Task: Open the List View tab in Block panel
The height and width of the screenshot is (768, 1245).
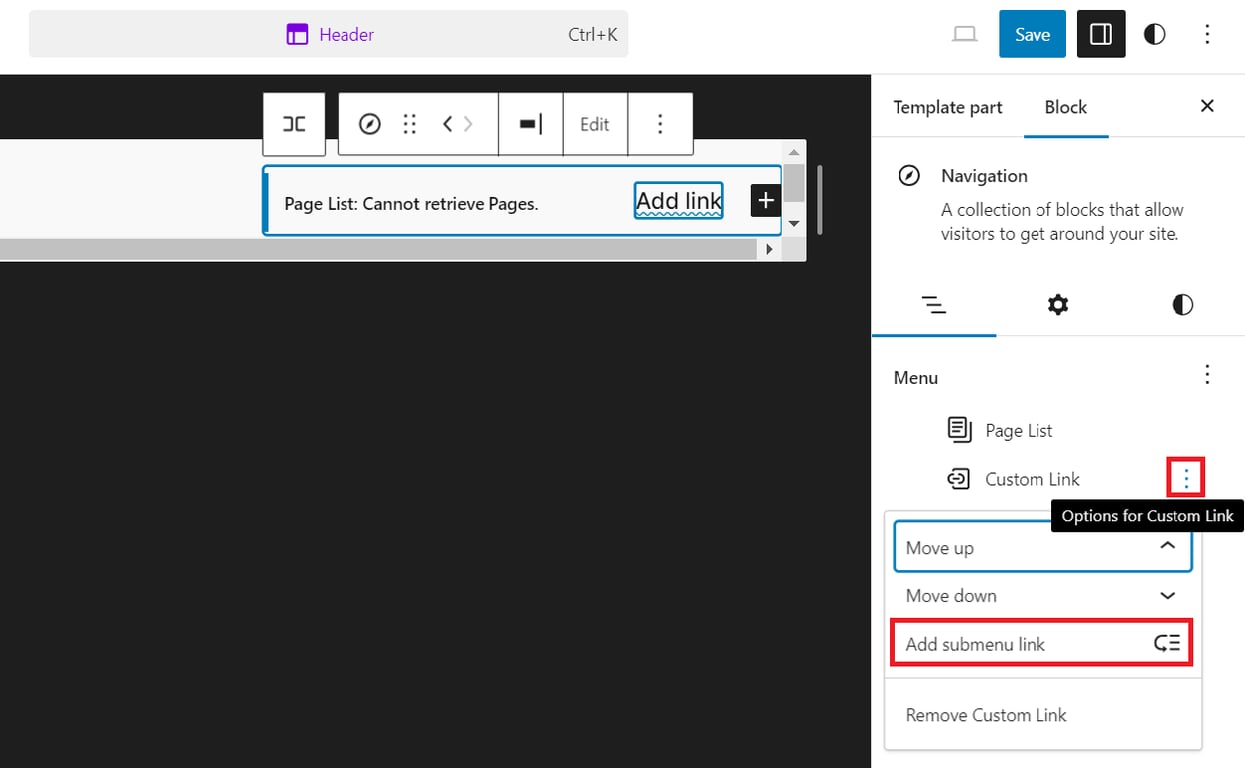Action: (x=934, y=305)
